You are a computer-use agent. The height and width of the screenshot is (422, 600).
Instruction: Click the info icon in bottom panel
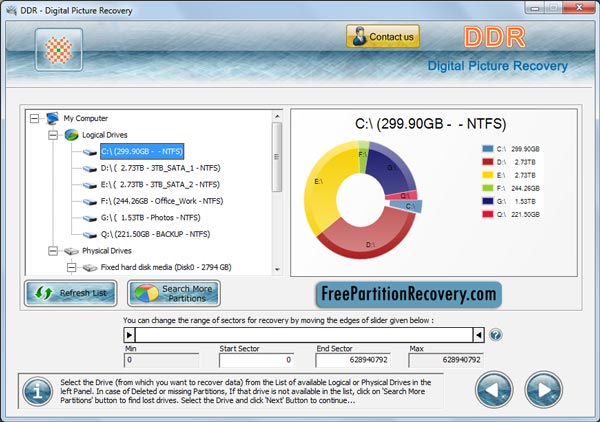pyautogui.click(x=38, y=391)
